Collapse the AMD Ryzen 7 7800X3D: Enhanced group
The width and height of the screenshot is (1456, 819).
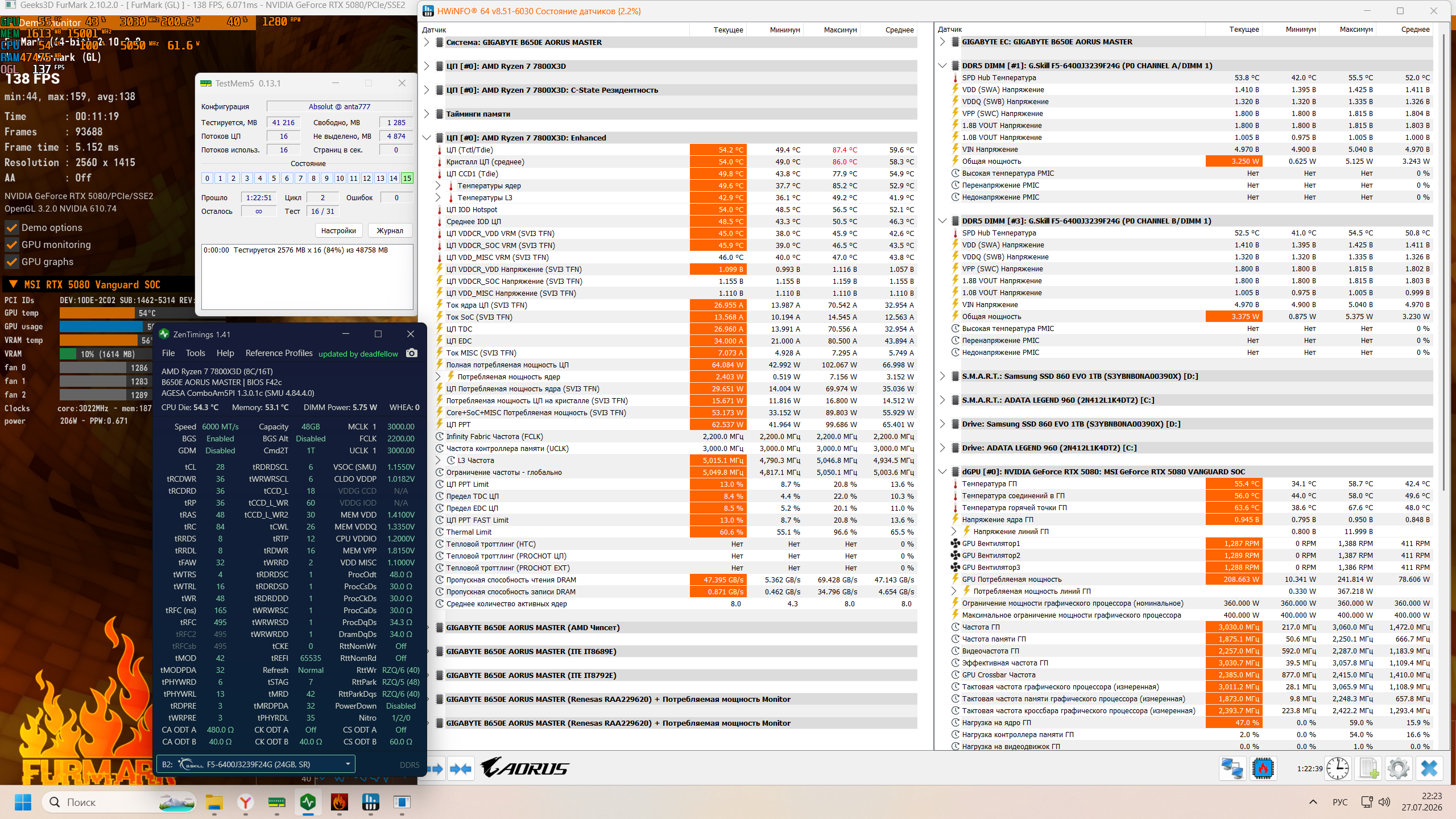click(427, 138)
